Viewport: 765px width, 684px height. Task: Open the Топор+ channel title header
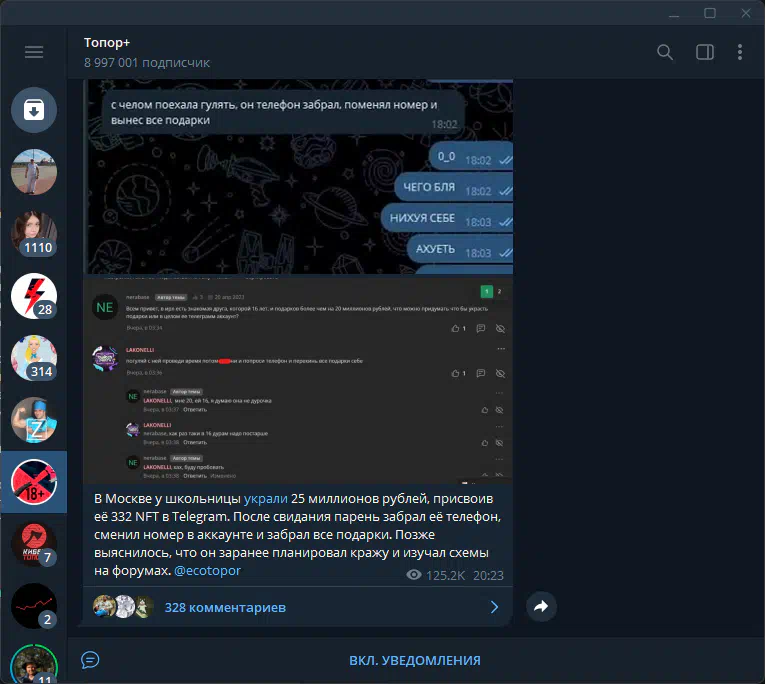click(x=107, y=42)
